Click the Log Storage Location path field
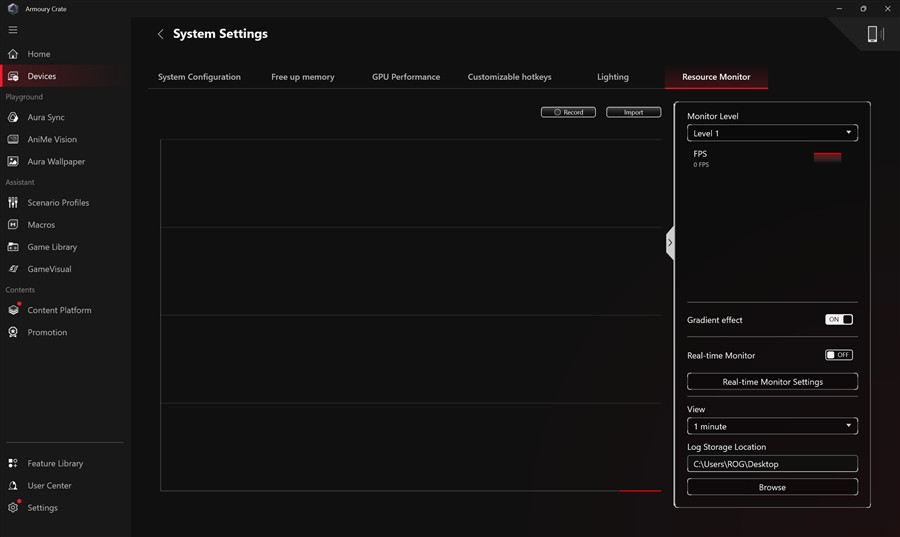Viewport: 900px width, 537px height. pyautogui.click(x=772, y=464)
